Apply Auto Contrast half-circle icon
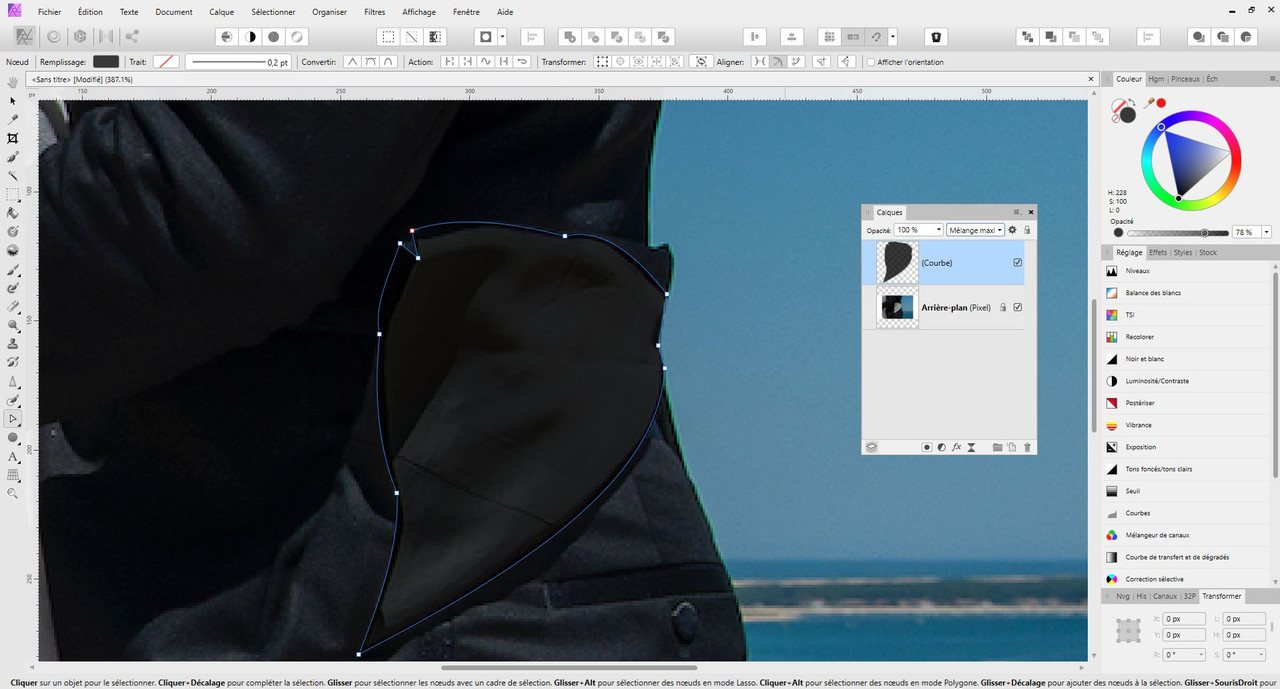 (250, 36)
